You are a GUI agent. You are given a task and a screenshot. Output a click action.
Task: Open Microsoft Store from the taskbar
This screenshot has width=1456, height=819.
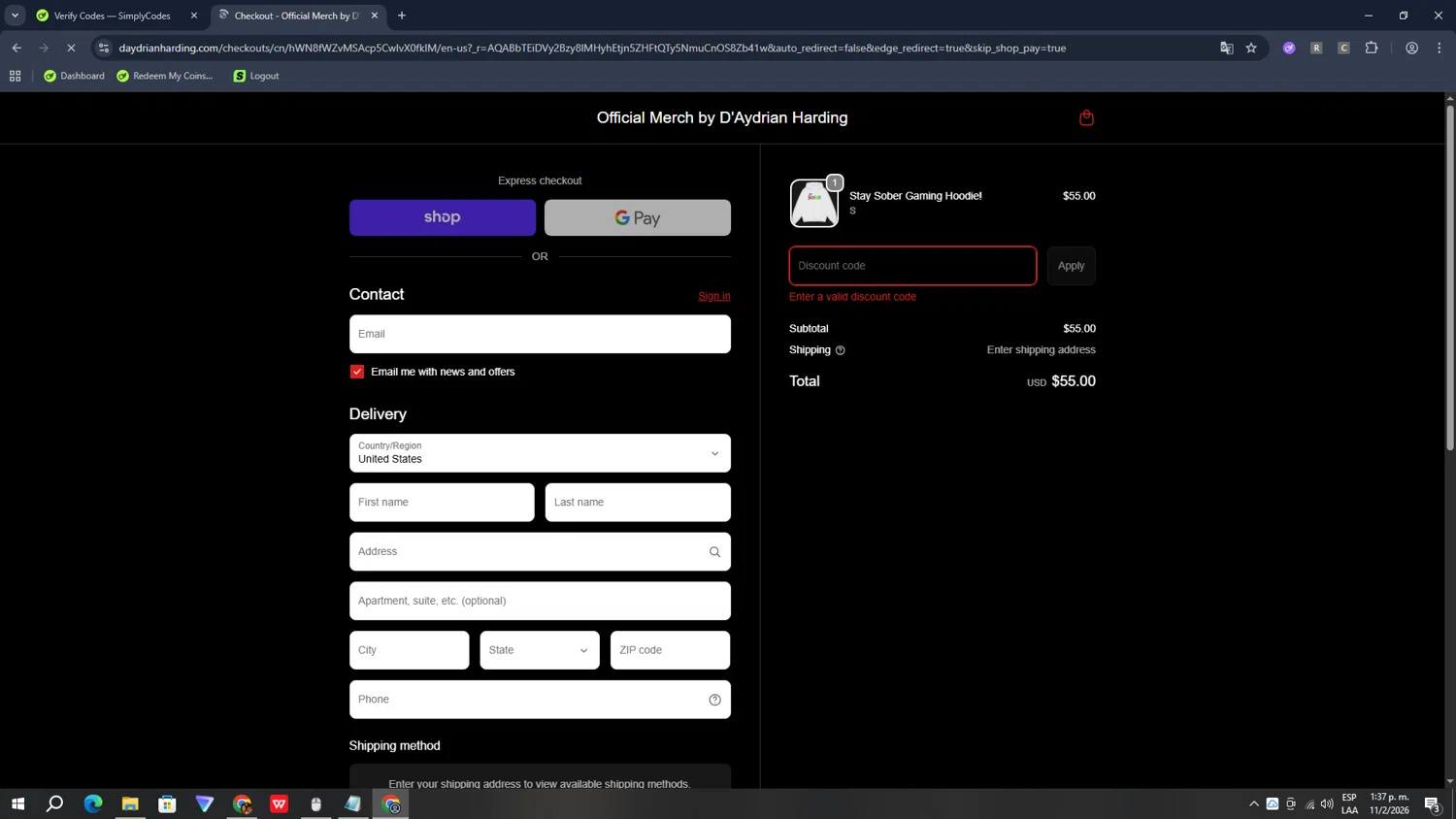pyautogui.click(x=167, y=803)
